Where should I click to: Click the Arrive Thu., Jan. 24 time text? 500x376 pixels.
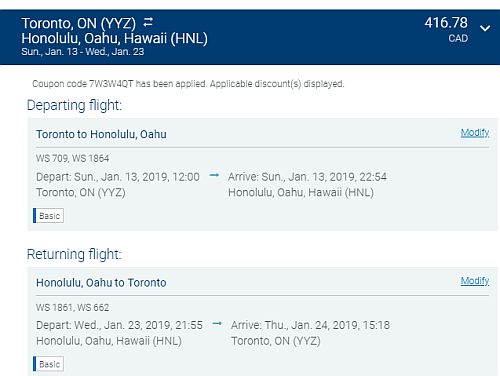pyautogui.click(x=310, y=325)
